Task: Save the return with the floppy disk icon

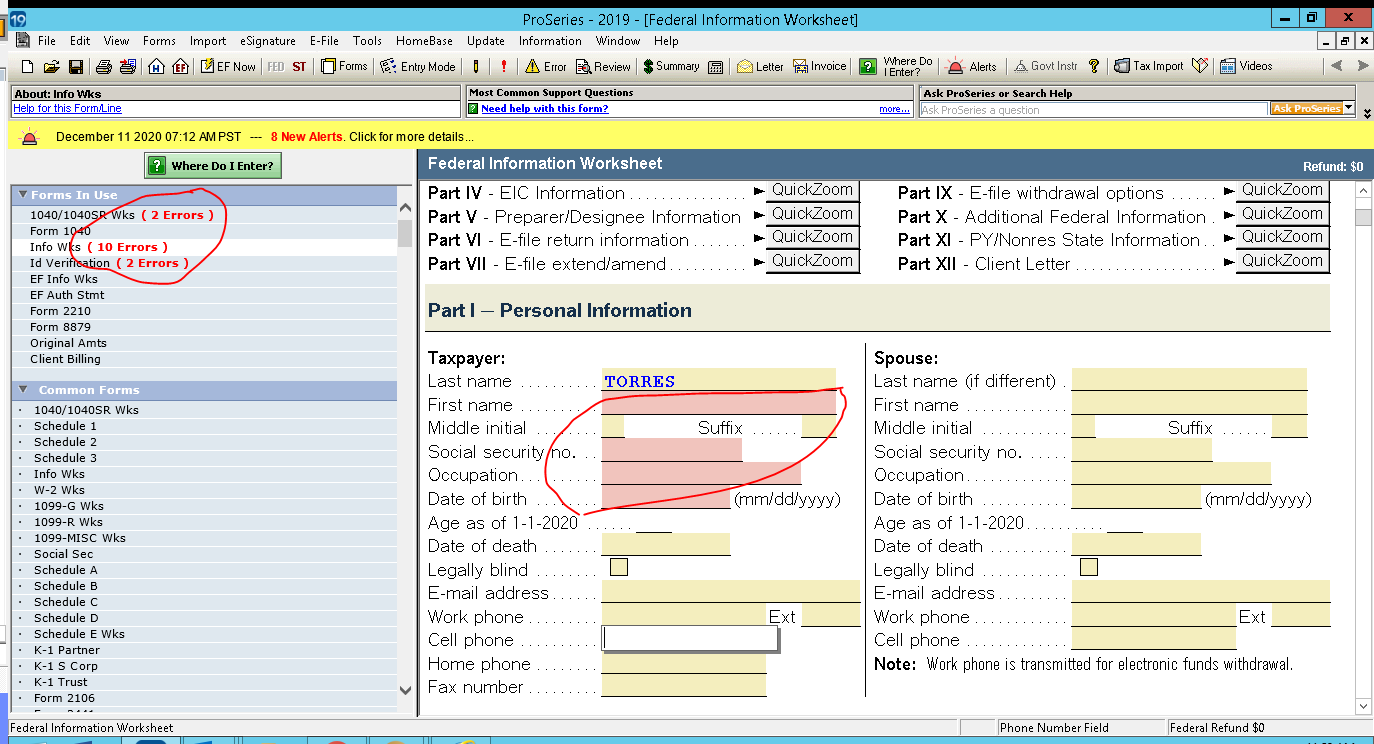Action: 76,67
